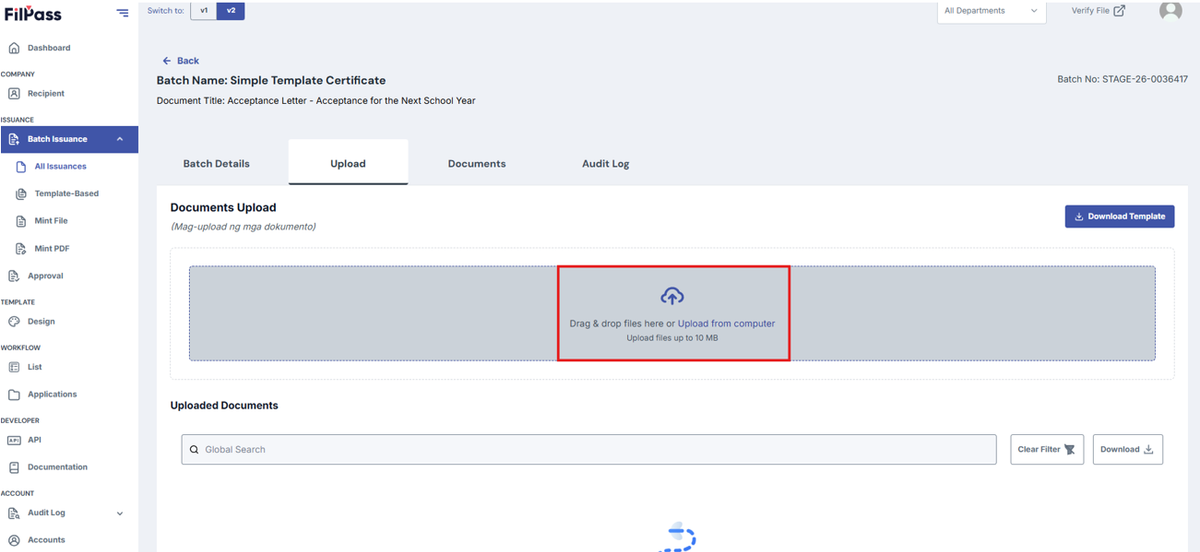Screen dimensions: 1200x552
Task: Click the sidebar Audit Log search-file icon
Action: (14, 513)
